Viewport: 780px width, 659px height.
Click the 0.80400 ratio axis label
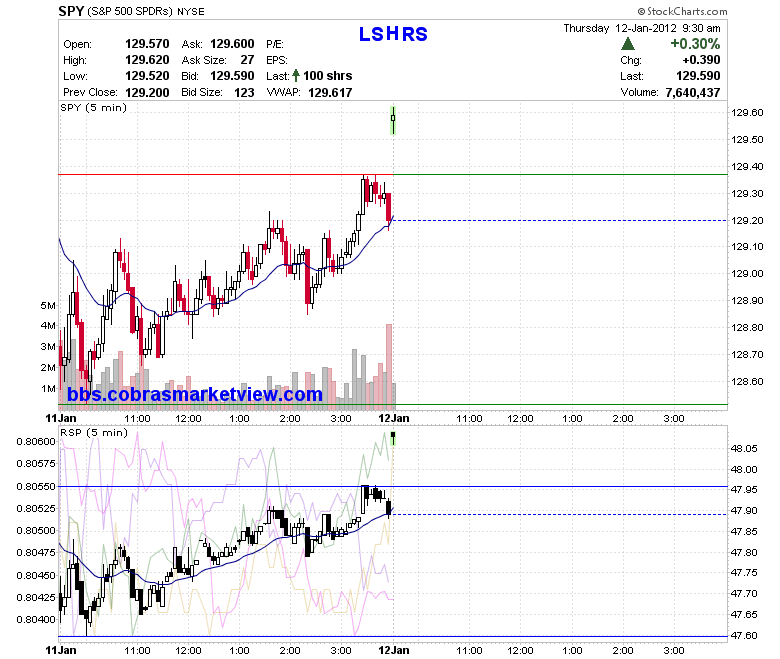tap(36, 620)
